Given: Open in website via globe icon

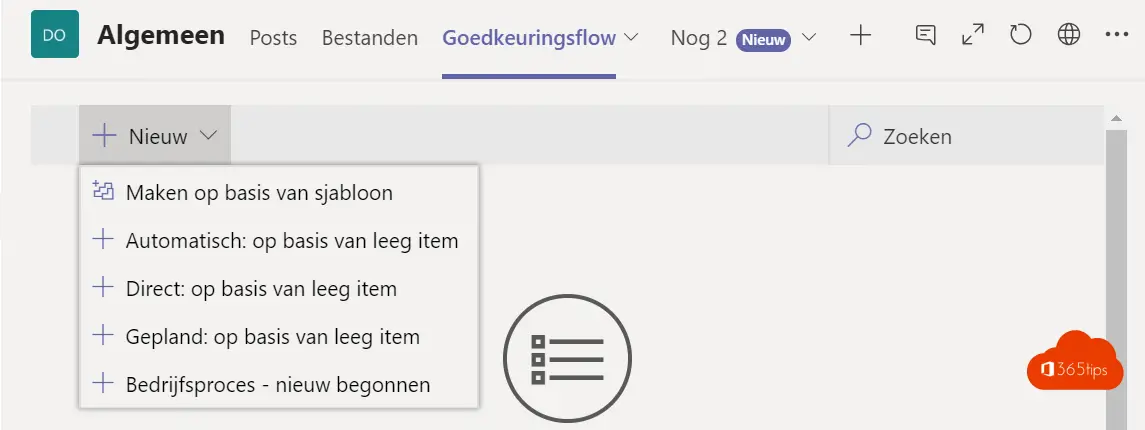Looking at the screenshot, I should (x=1068, y=35).
